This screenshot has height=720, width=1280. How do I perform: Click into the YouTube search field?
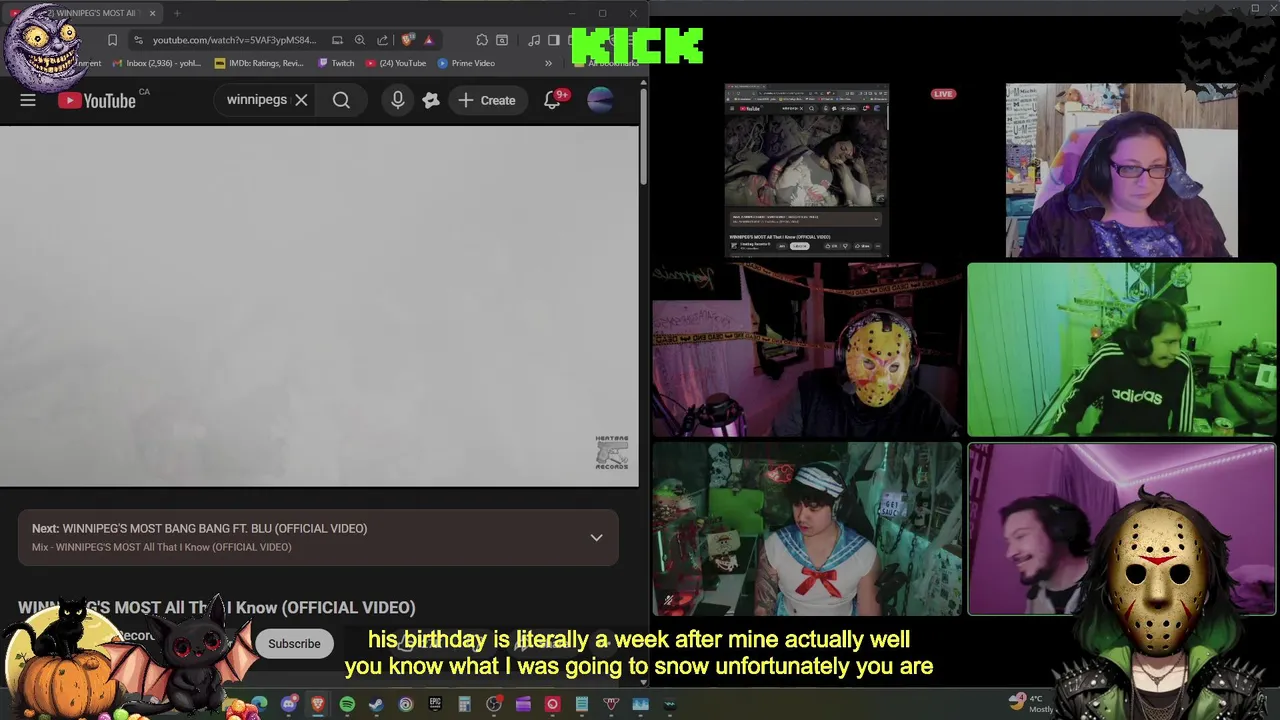(256, 100)
